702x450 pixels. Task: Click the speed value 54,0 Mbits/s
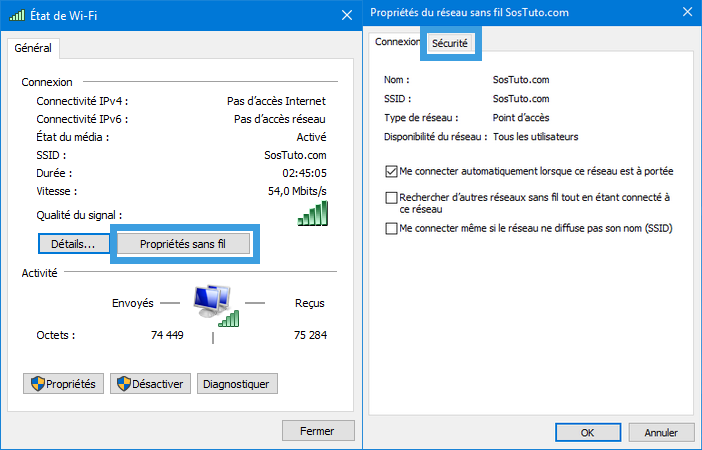tap(297, 191)
